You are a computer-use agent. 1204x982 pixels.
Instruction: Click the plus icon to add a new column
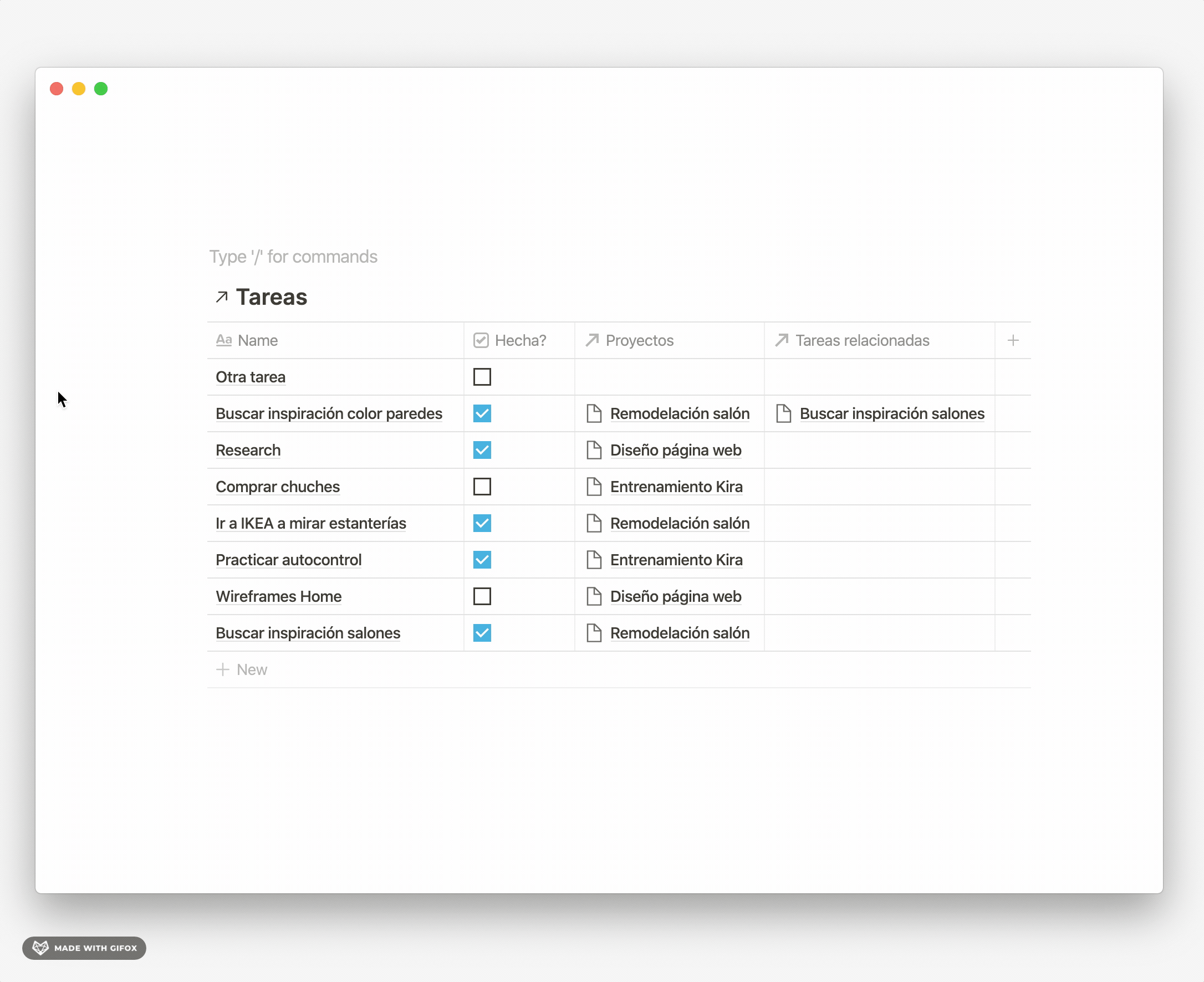pos(1013,340)
